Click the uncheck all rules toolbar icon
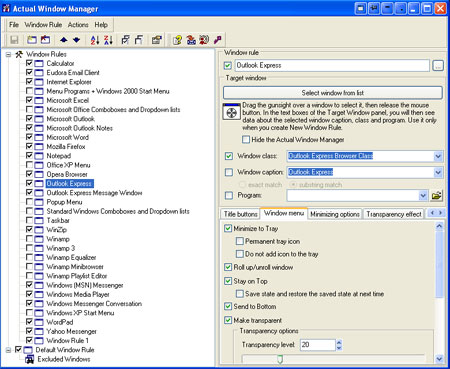450x369 pixels. [139, 40]
